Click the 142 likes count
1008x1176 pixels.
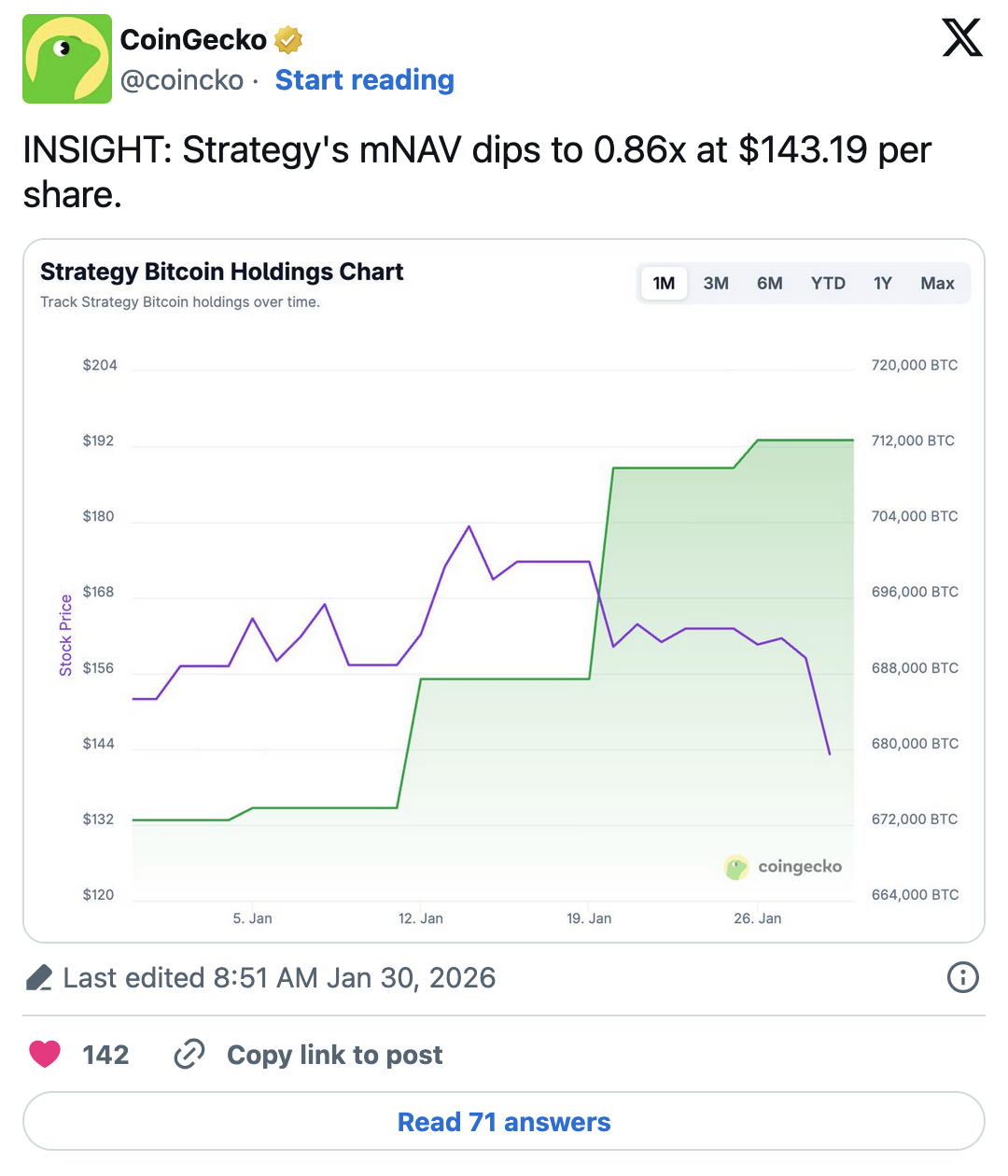tap(105, 1054)
